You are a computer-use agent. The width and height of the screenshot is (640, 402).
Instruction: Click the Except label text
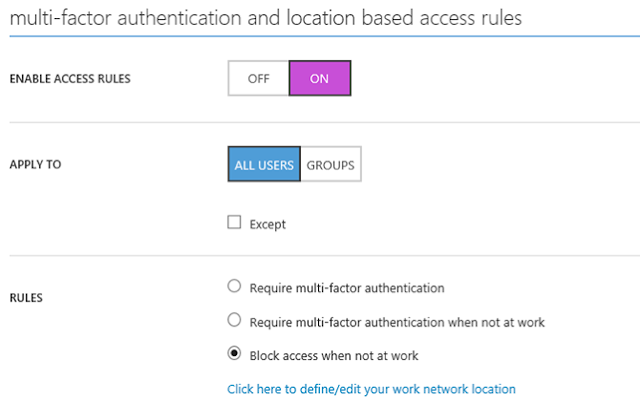click(267, 224)
